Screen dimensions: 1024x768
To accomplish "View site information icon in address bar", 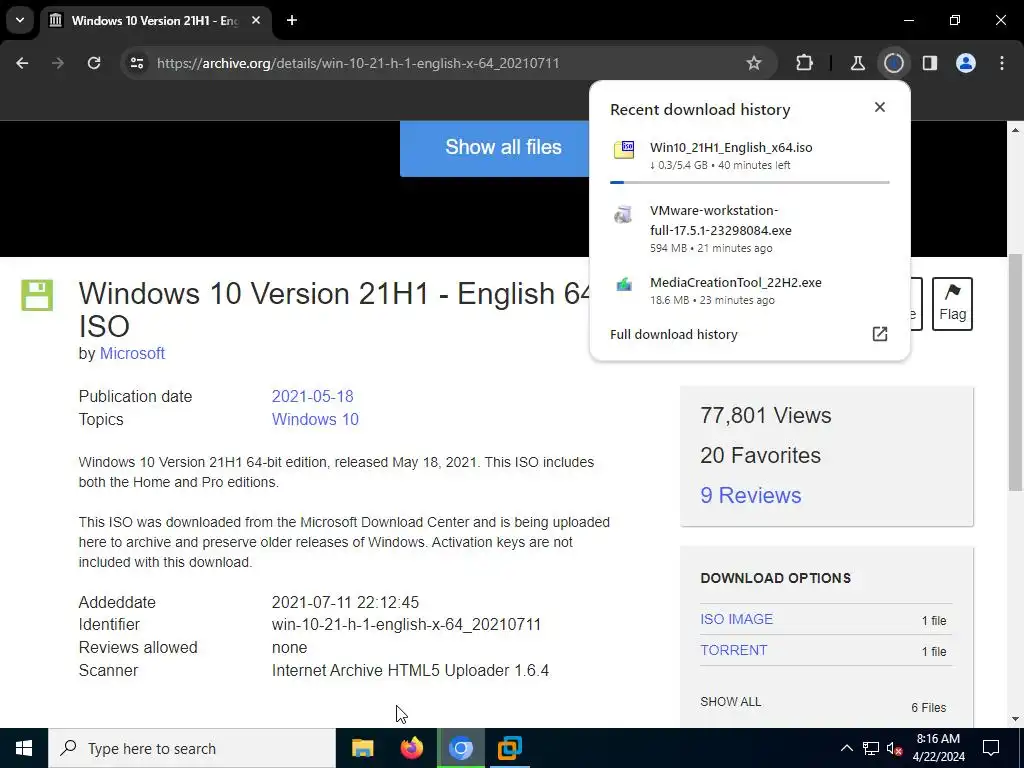I will click(x=136, y=63).
